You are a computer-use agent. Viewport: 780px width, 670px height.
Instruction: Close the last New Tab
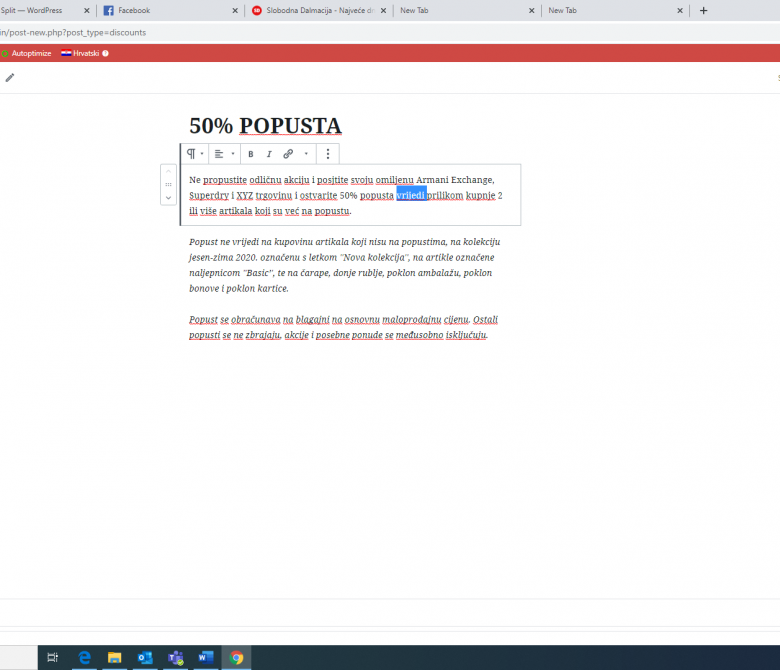tap(680, 10)
